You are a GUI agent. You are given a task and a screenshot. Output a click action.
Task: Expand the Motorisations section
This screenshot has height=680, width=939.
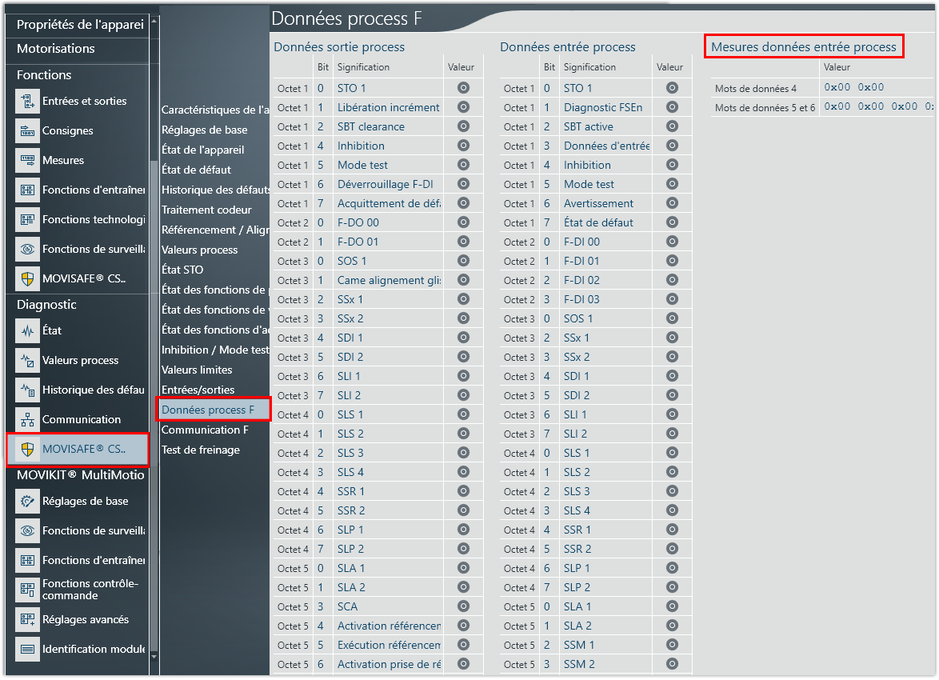[56, 49]
